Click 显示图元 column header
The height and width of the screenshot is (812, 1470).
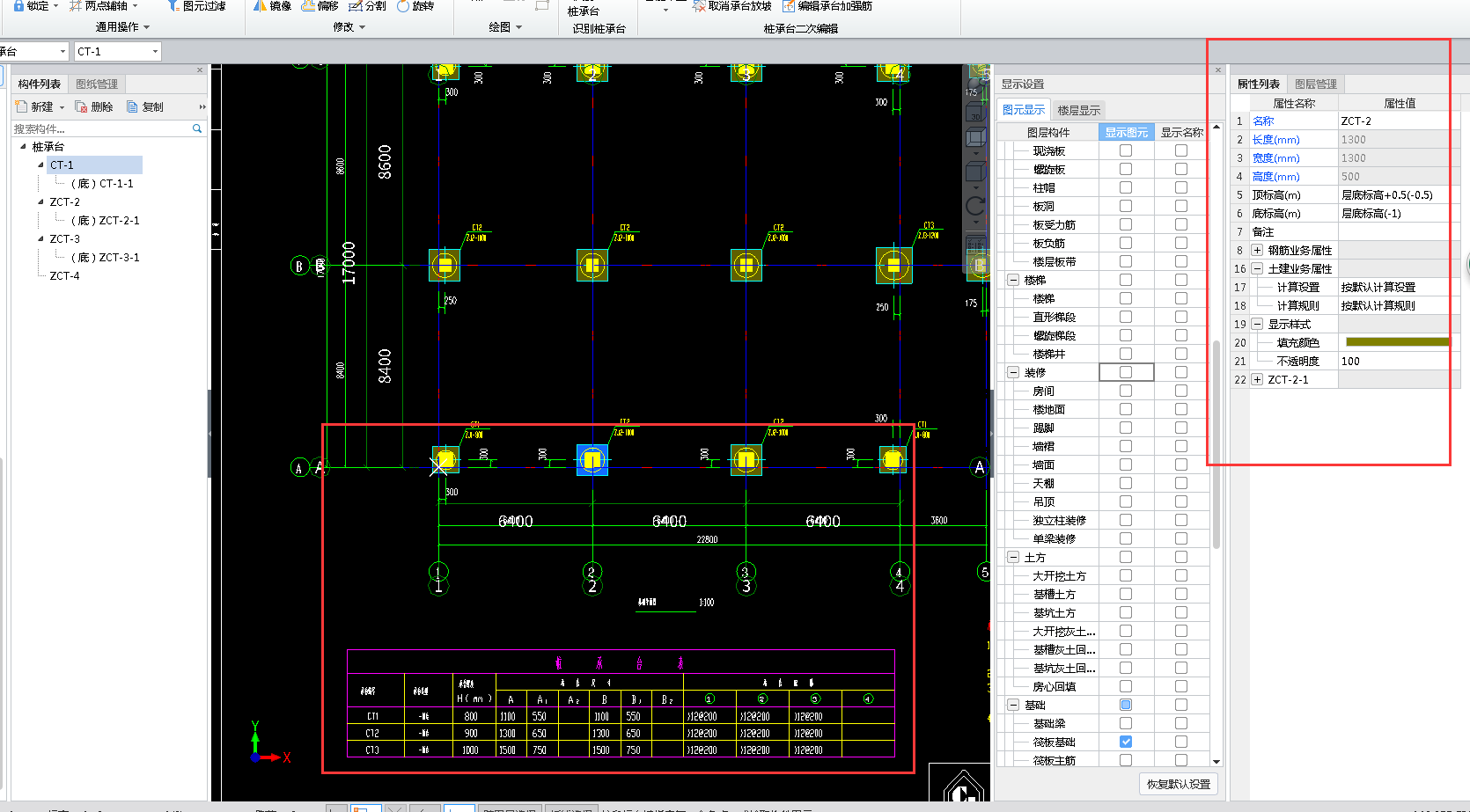pos(1126,132)
